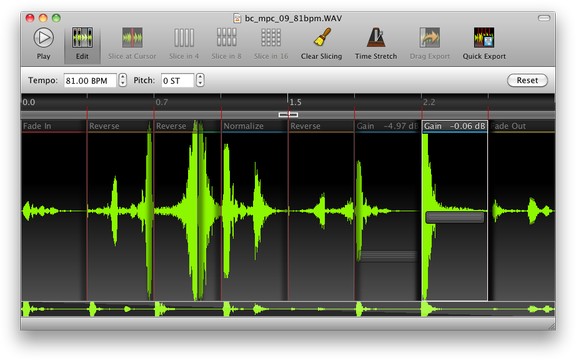Click the Reset button

527,80
